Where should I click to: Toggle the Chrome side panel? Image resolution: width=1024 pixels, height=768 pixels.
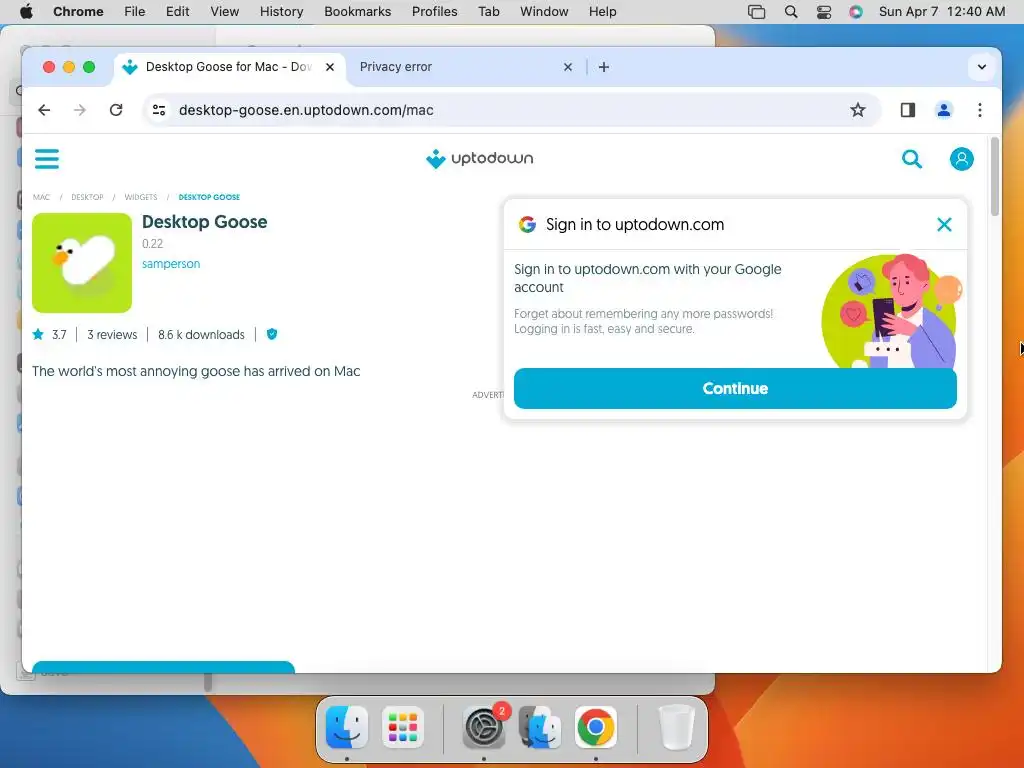tap(907, 110)
